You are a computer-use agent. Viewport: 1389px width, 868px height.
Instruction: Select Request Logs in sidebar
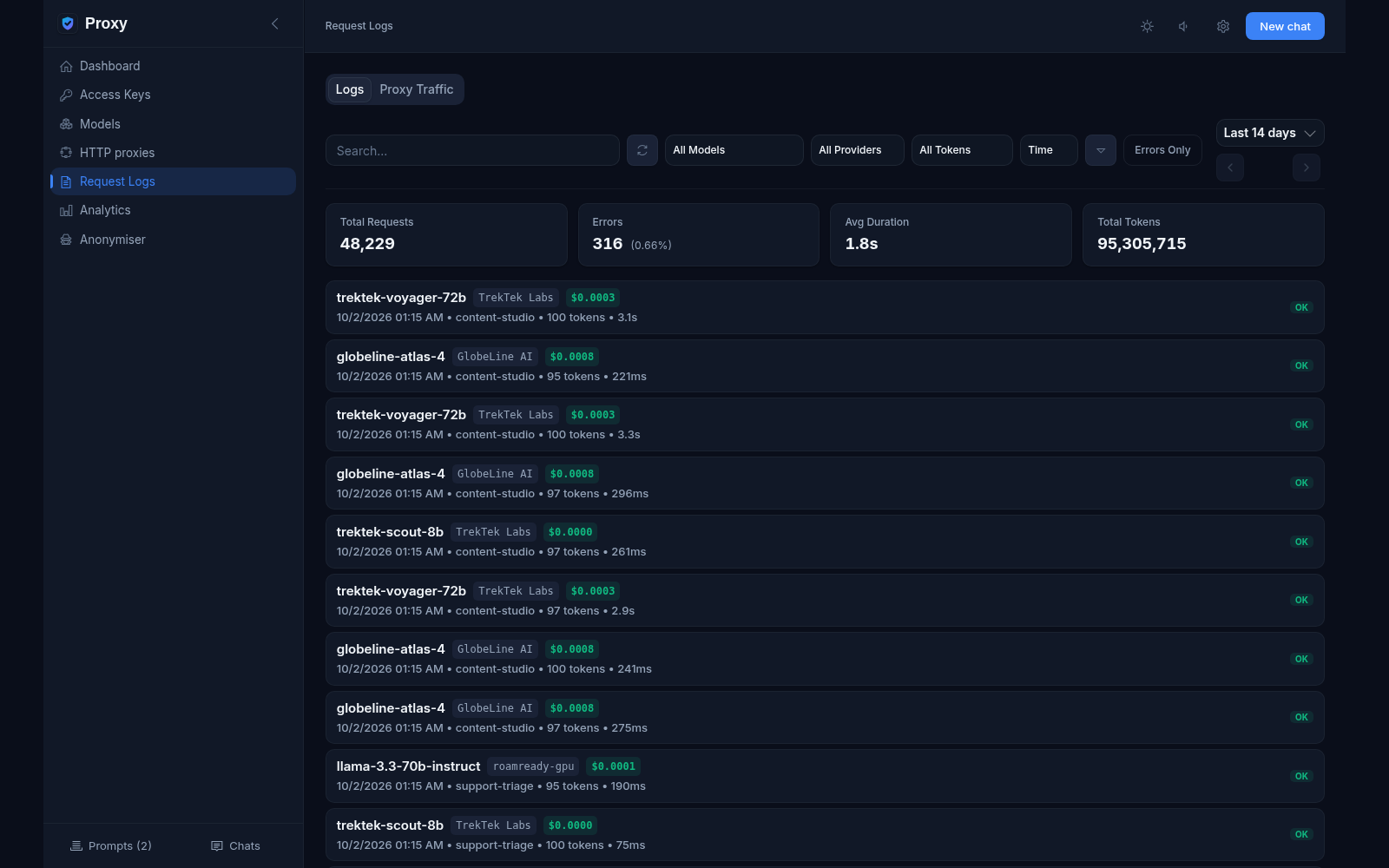pyautogui.click(x=173, y=181)
